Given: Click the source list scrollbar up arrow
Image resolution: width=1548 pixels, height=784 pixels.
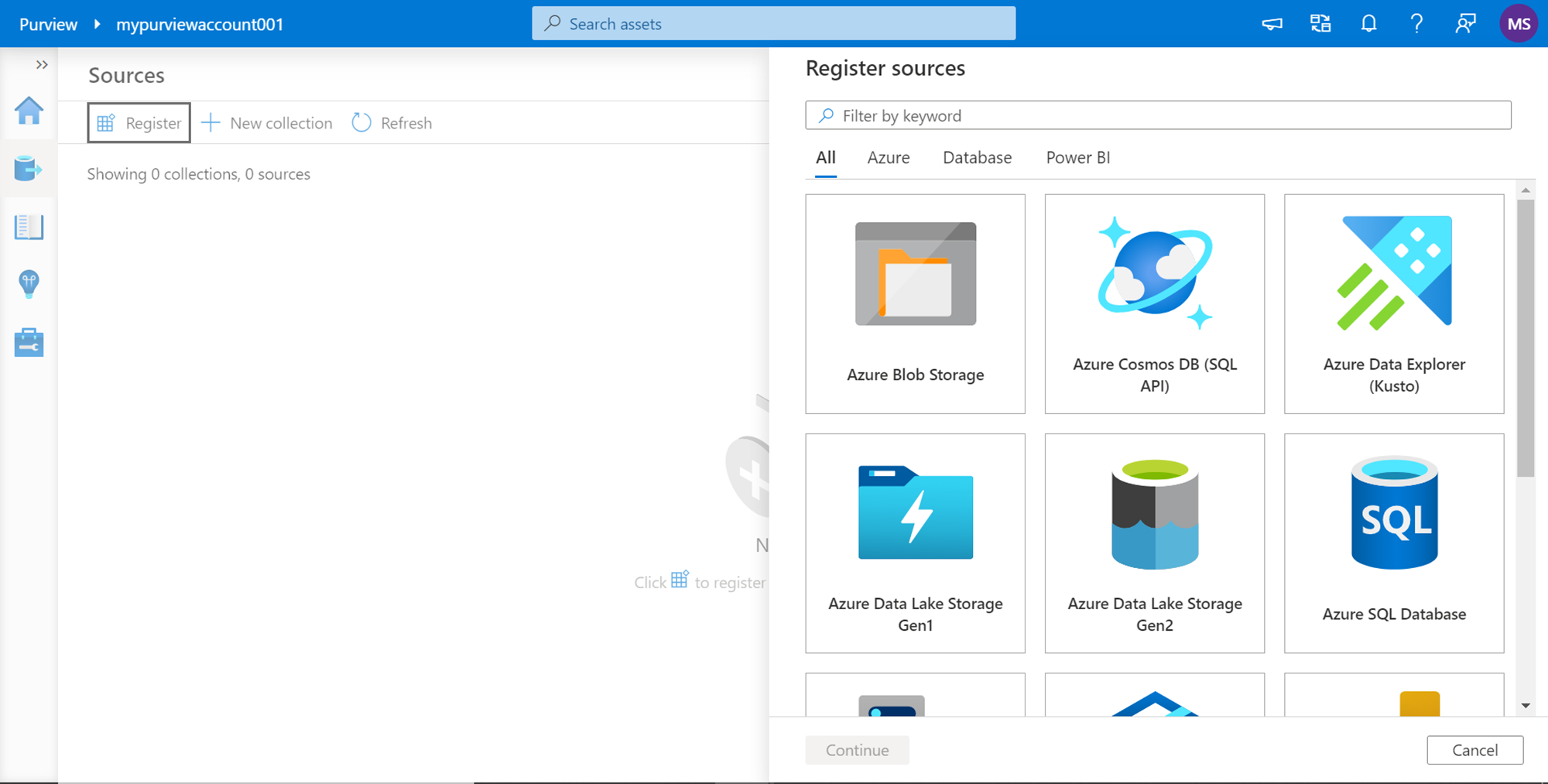Looking at the screenshot, I should (x=1526, y=190).
